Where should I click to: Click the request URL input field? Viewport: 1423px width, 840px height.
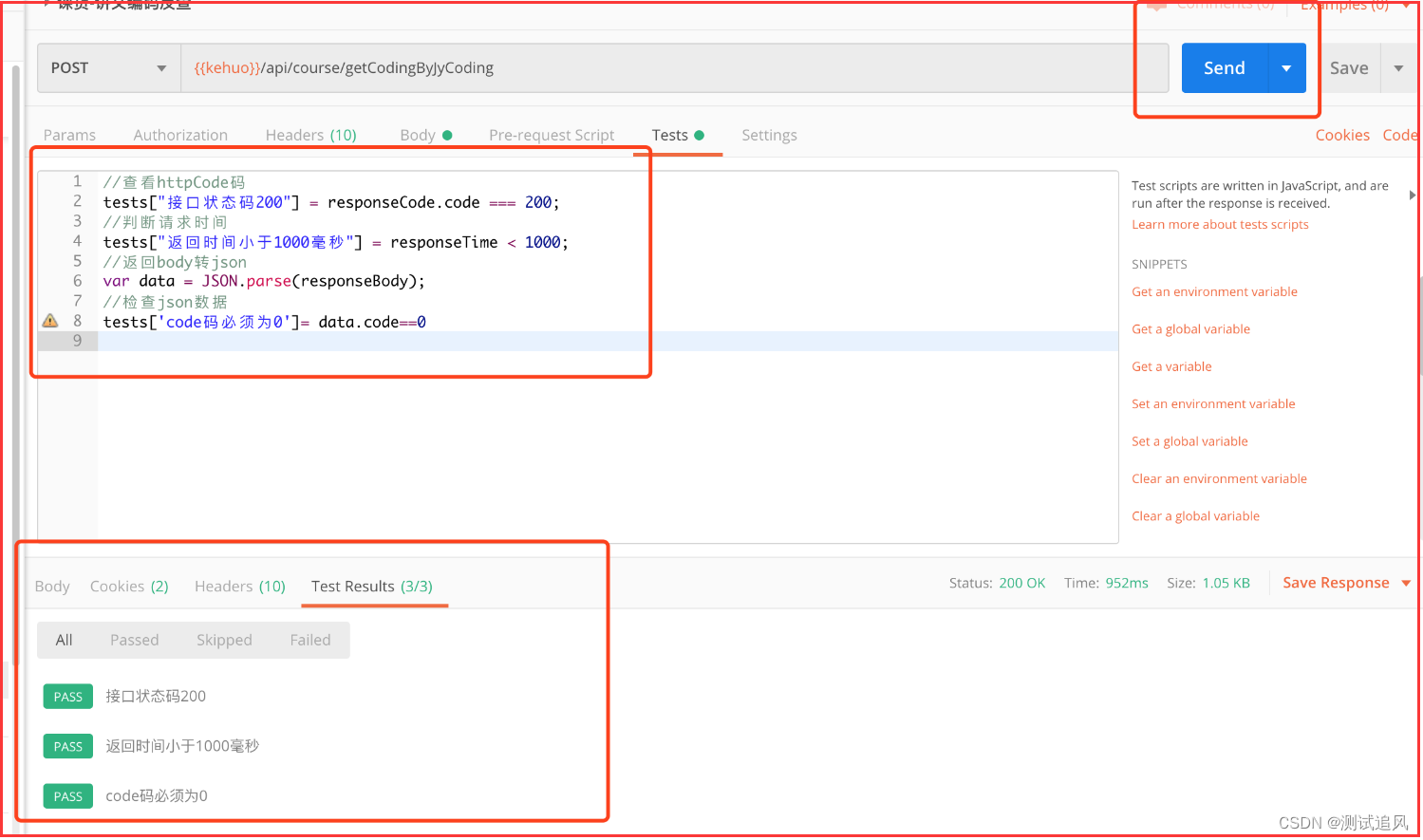point(674,68)
